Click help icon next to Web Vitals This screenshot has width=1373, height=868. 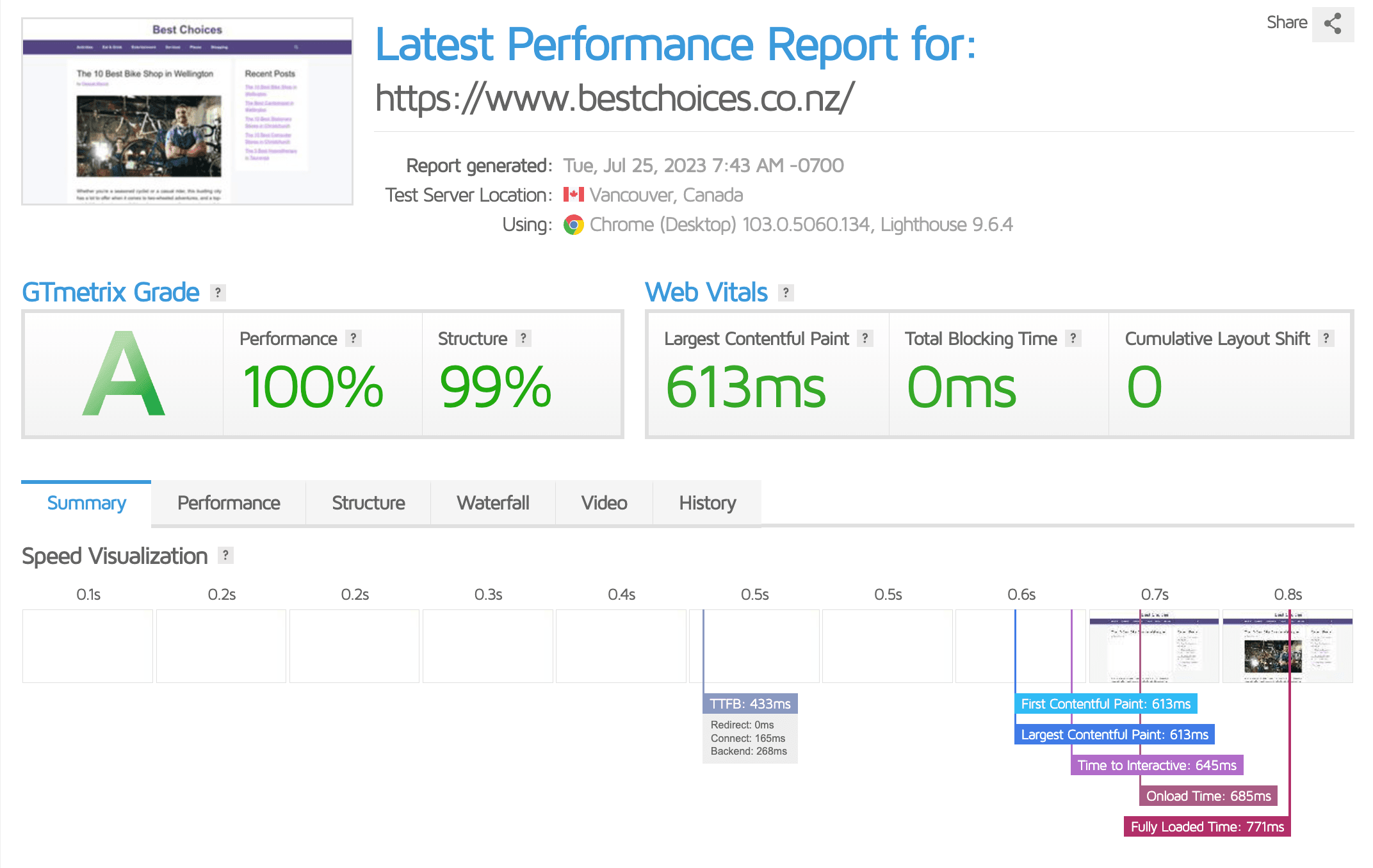tap(786, 293)
